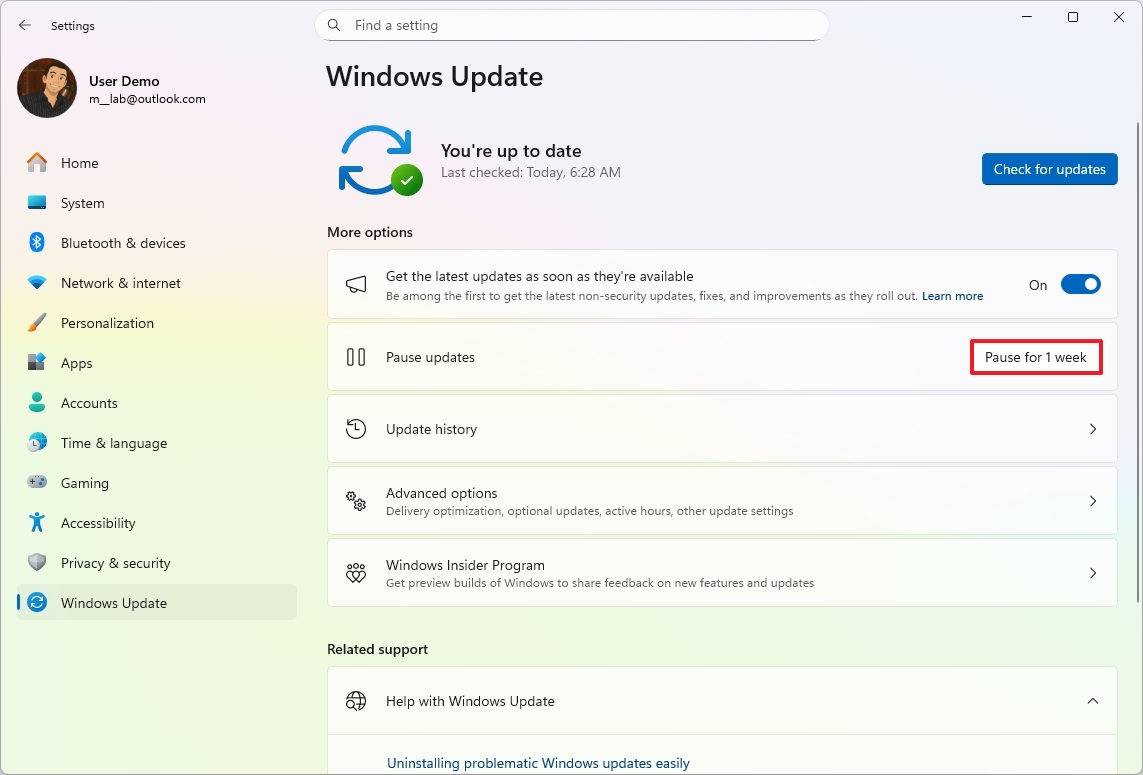This screenshot has width=1143, height=775.
Task: Collapse the Help with Windows Update section
Action: tap(1093, 701)
